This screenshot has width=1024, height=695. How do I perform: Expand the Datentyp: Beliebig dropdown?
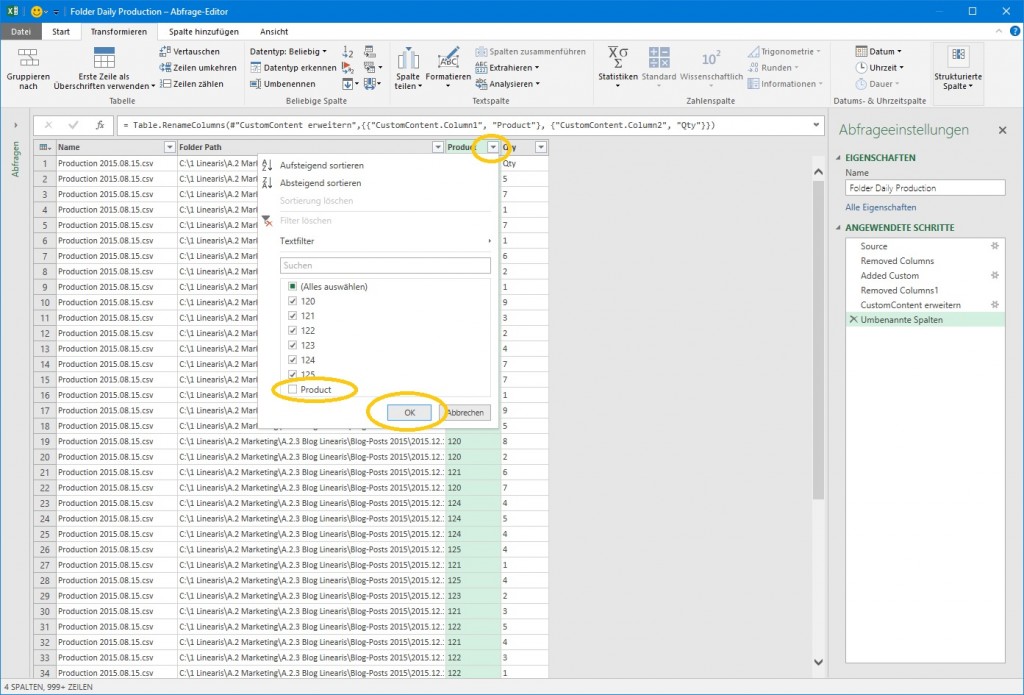[288, 51]
